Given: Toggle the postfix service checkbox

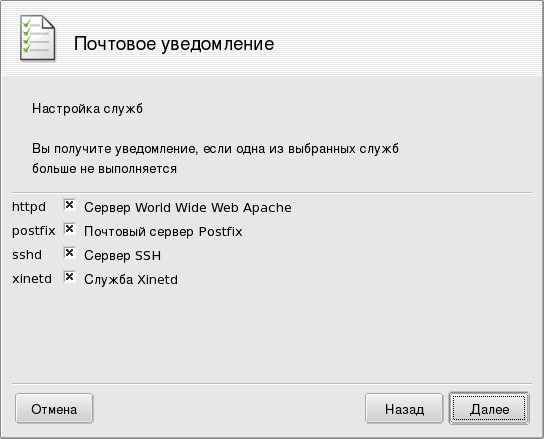Looking at the screenshot, I should [x=69, y=229].
